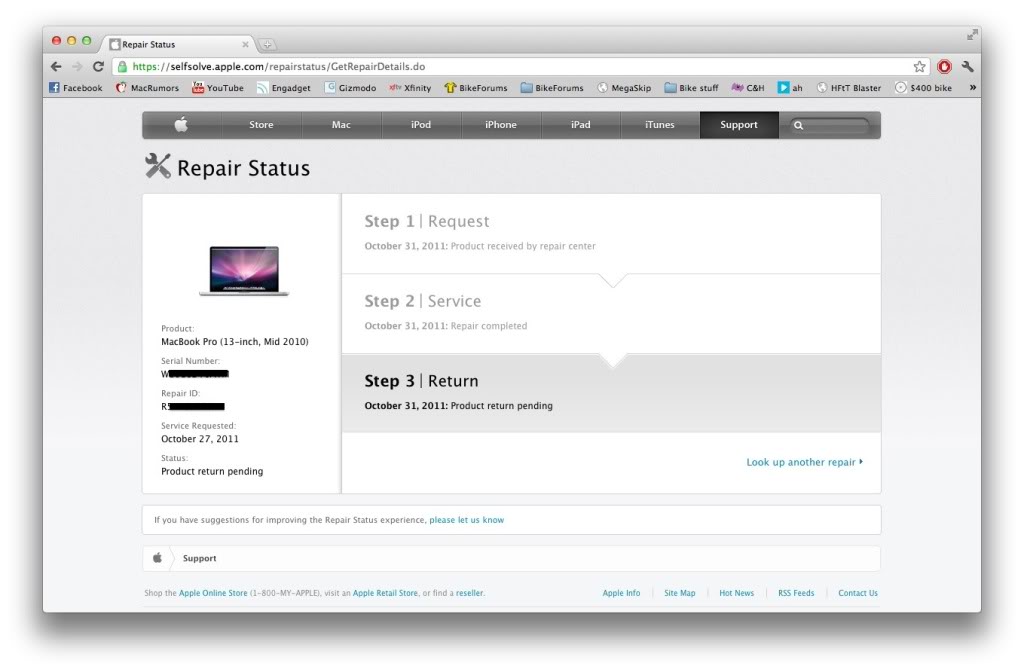This screenshot has width=1024, height=672.
Task: Click the Apple logo in navigation bar
Action: 182,124
